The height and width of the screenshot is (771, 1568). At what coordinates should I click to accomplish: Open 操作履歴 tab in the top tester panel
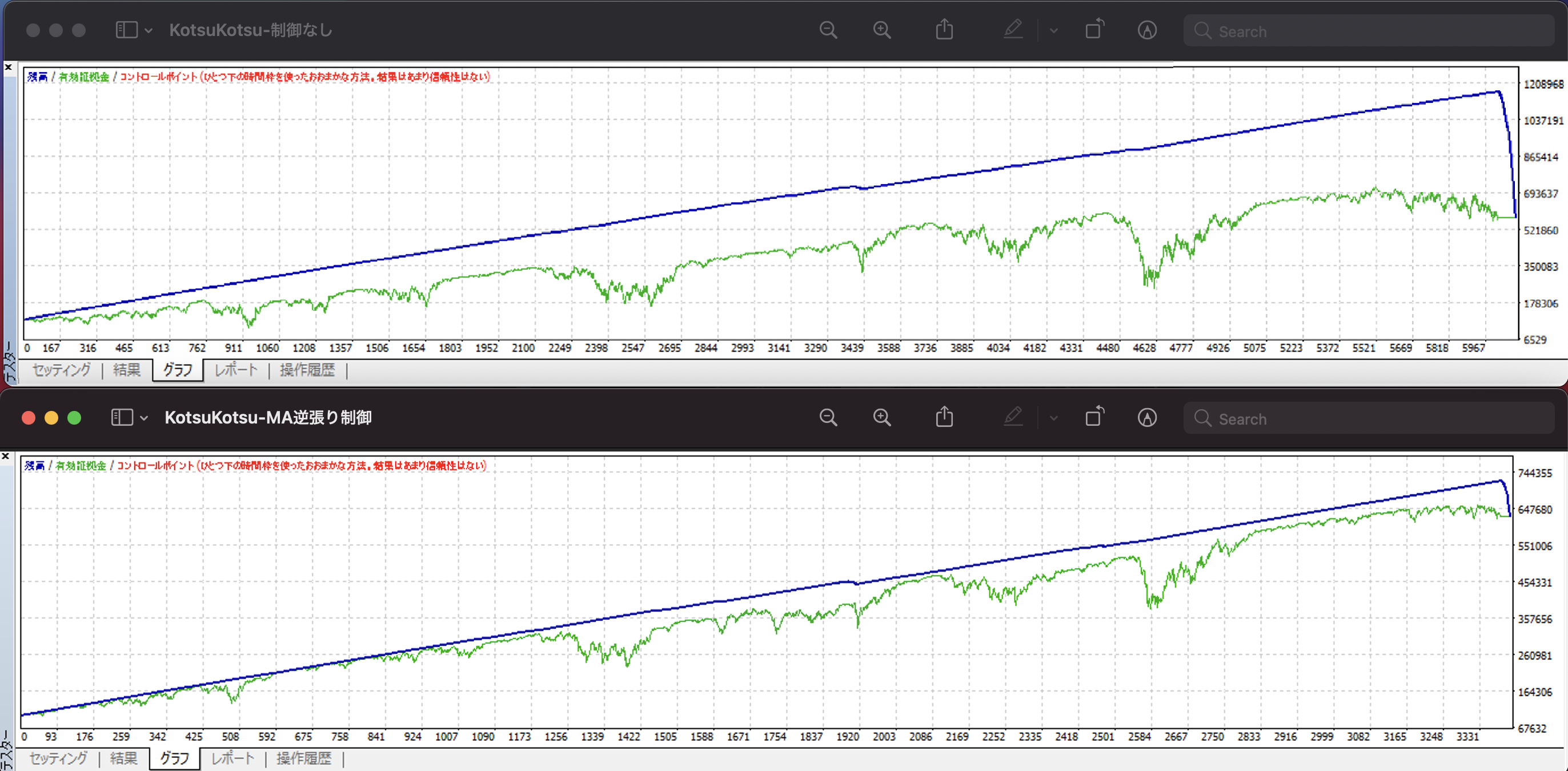point(307,370)
